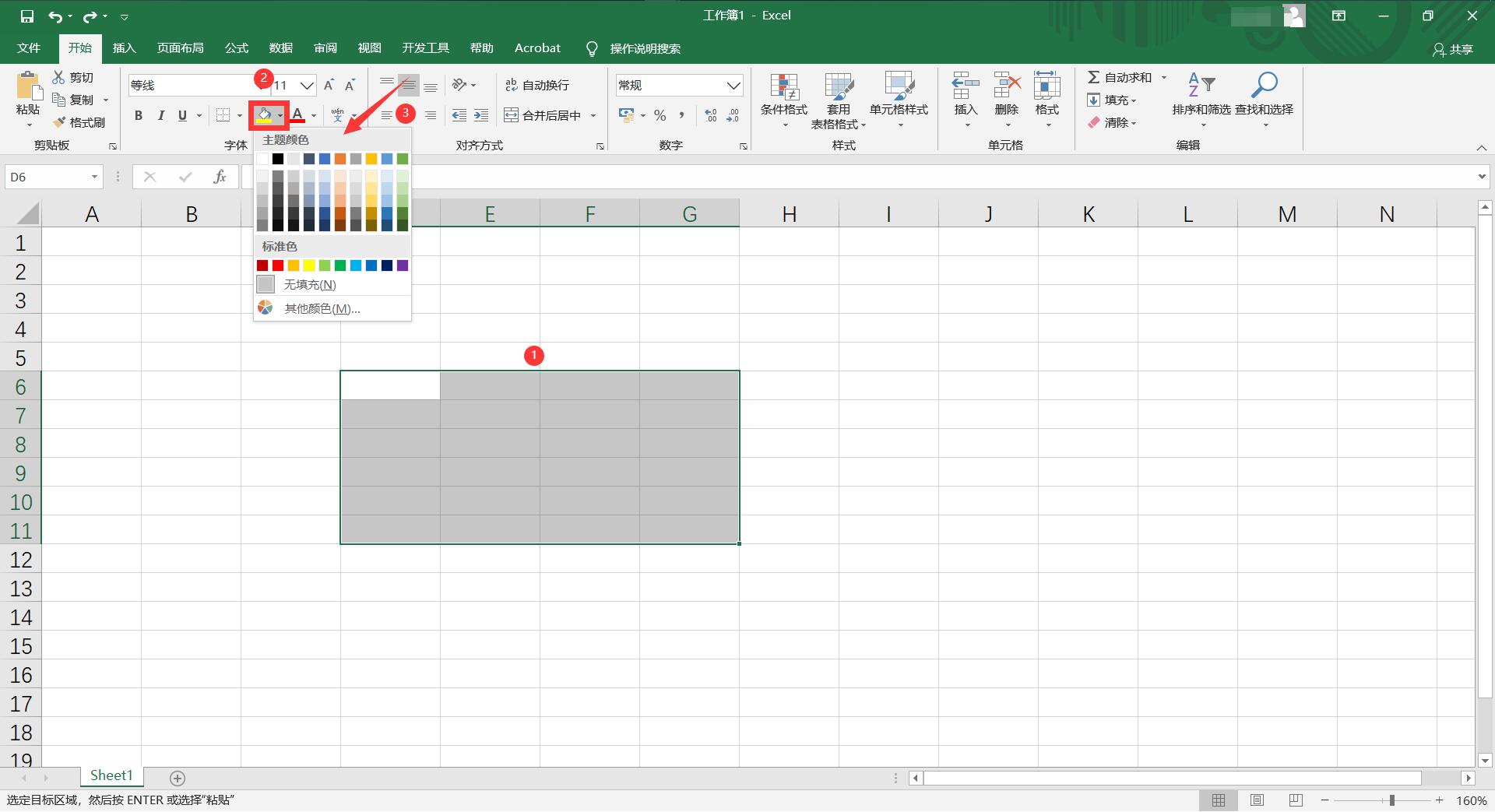Apply comma style number format
Image resolution: width=1495 pixels, height=812 pixels.
[682, 115]
